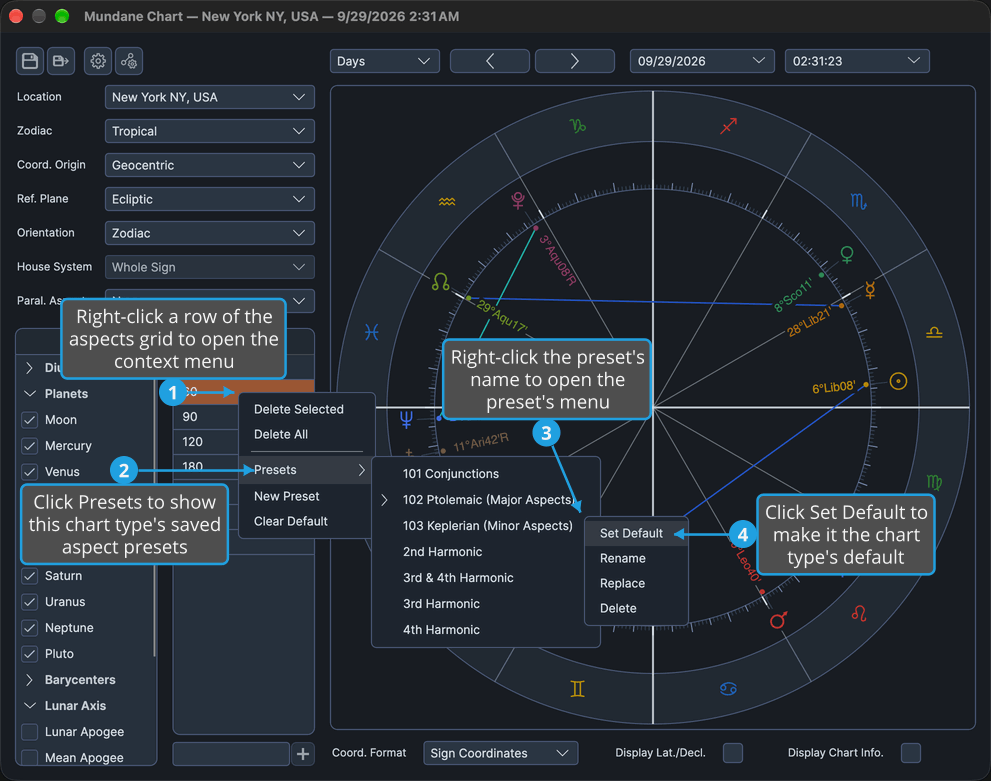991x781 pixels.
Task: Uncheck the Mercury checkbox
Action: [30, 446]
